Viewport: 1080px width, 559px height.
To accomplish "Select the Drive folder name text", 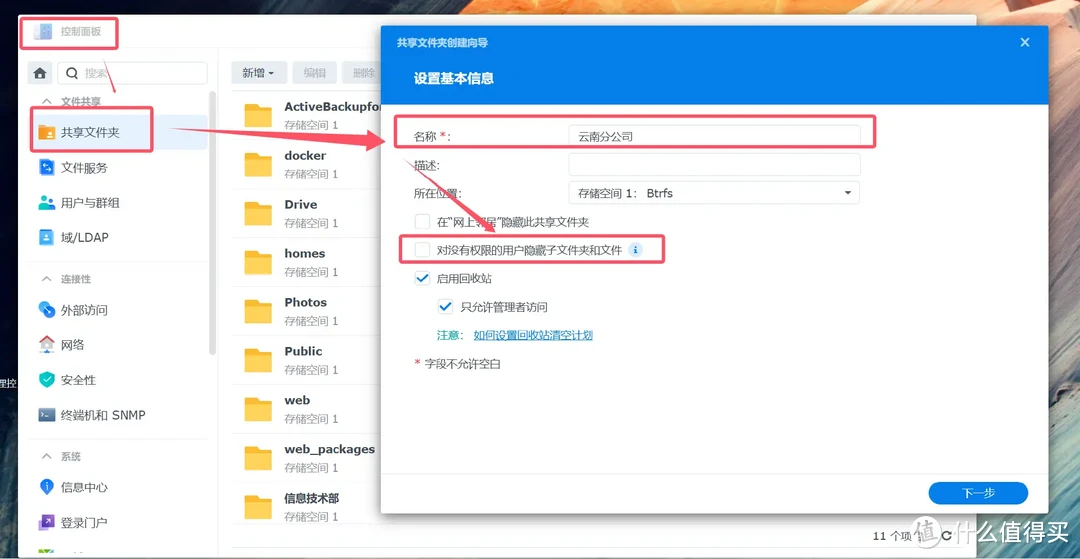I will pyautogui.click(x=301, y=204).
